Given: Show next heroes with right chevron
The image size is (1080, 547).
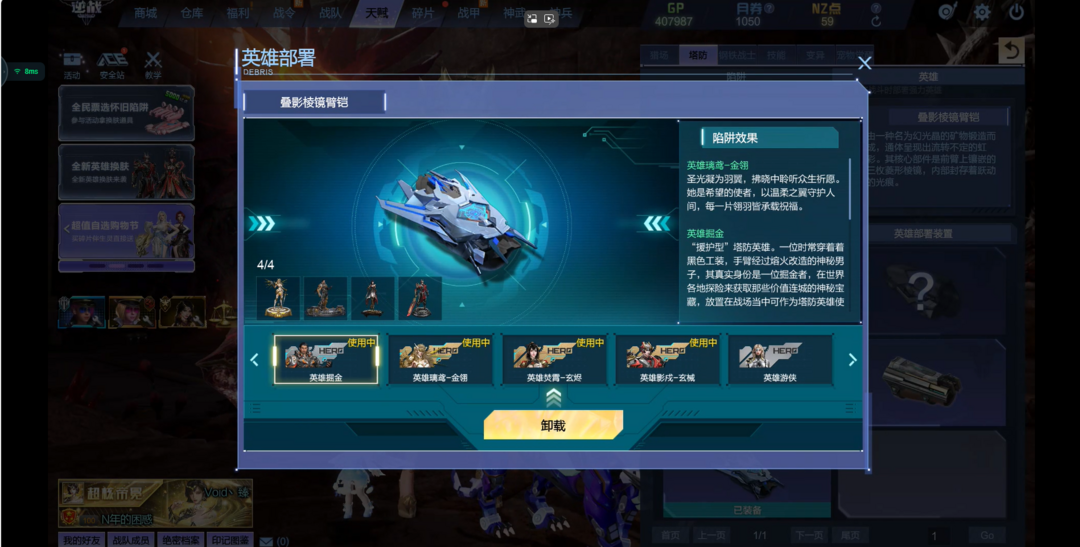Looking at the screenshot, I should pyautogui.click(x=852, y=360).
